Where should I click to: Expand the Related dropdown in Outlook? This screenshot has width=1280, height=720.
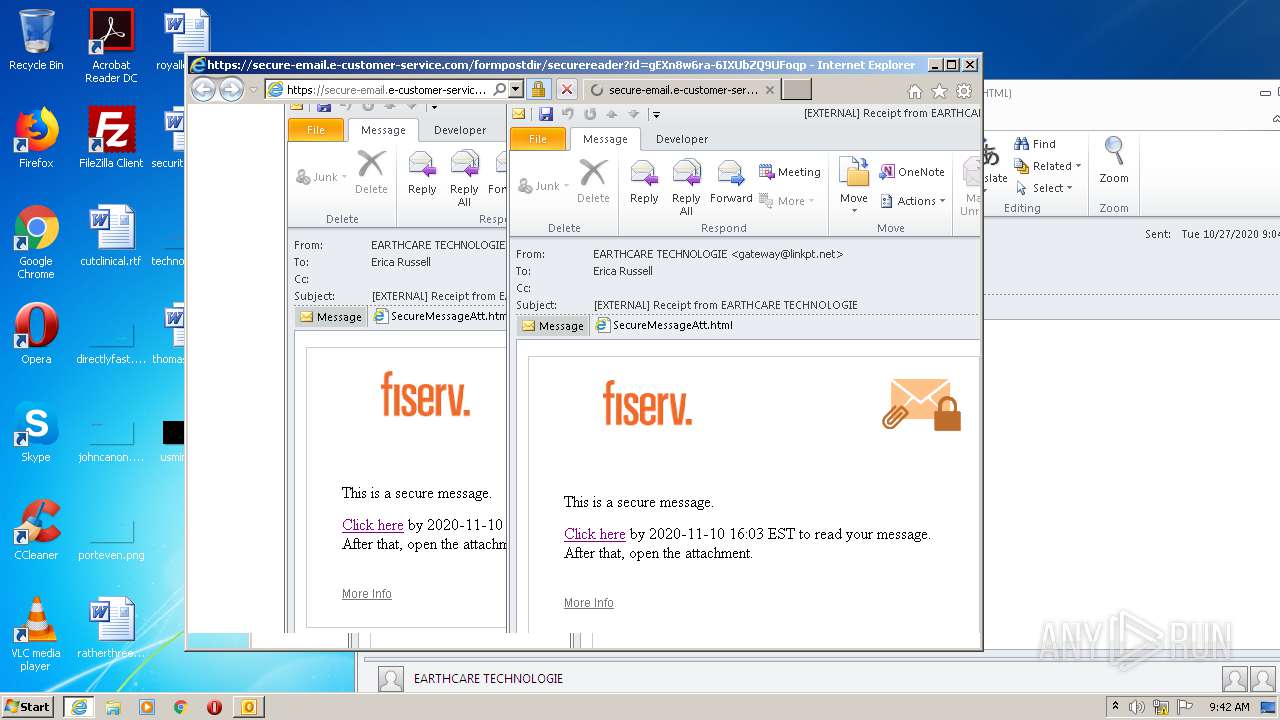tap(1048, 166)
